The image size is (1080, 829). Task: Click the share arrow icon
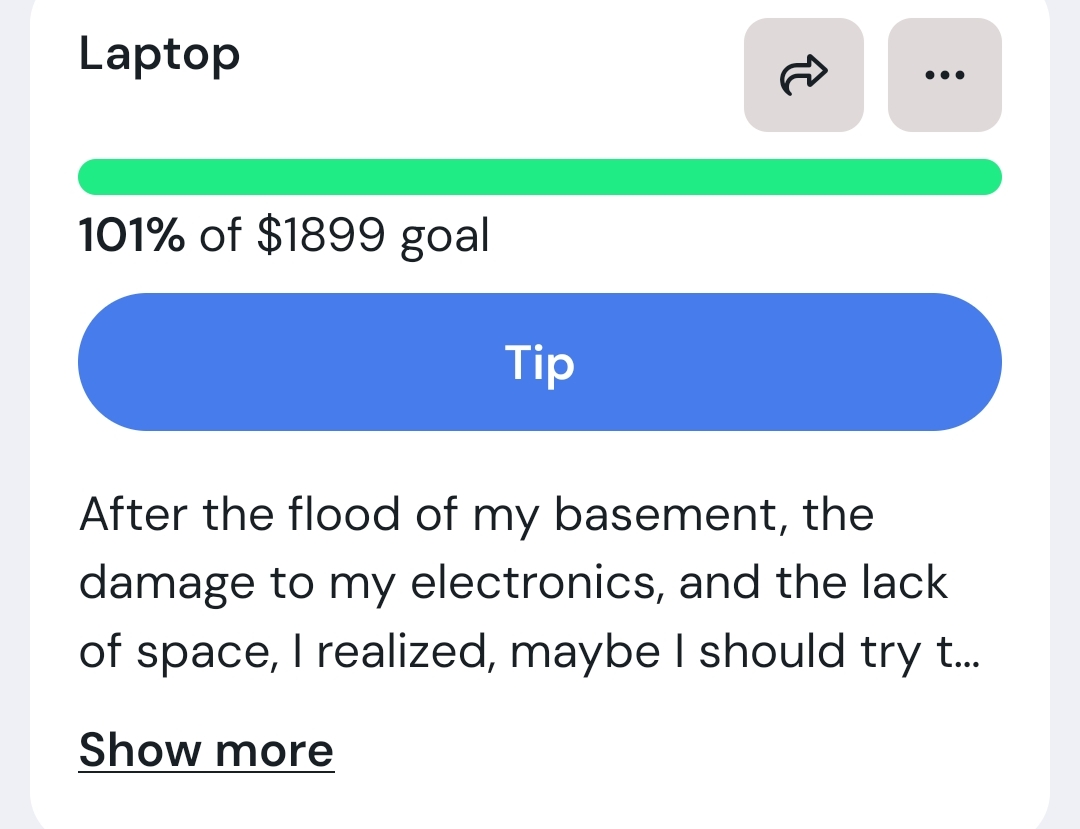click(x=803, y=75)
